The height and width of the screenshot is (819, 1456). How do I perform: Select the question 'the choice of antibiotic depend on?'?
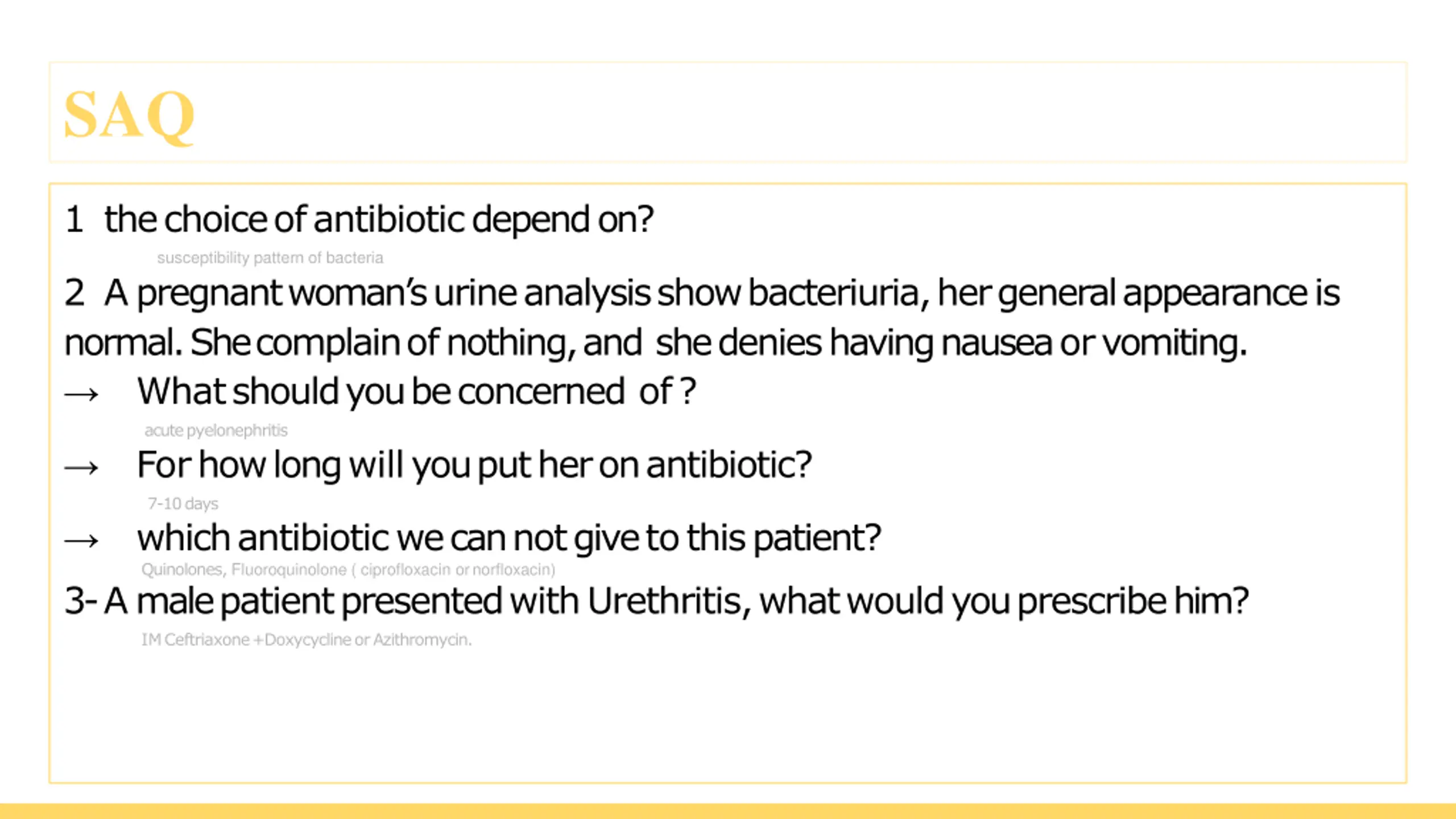(x=379, y=220)
